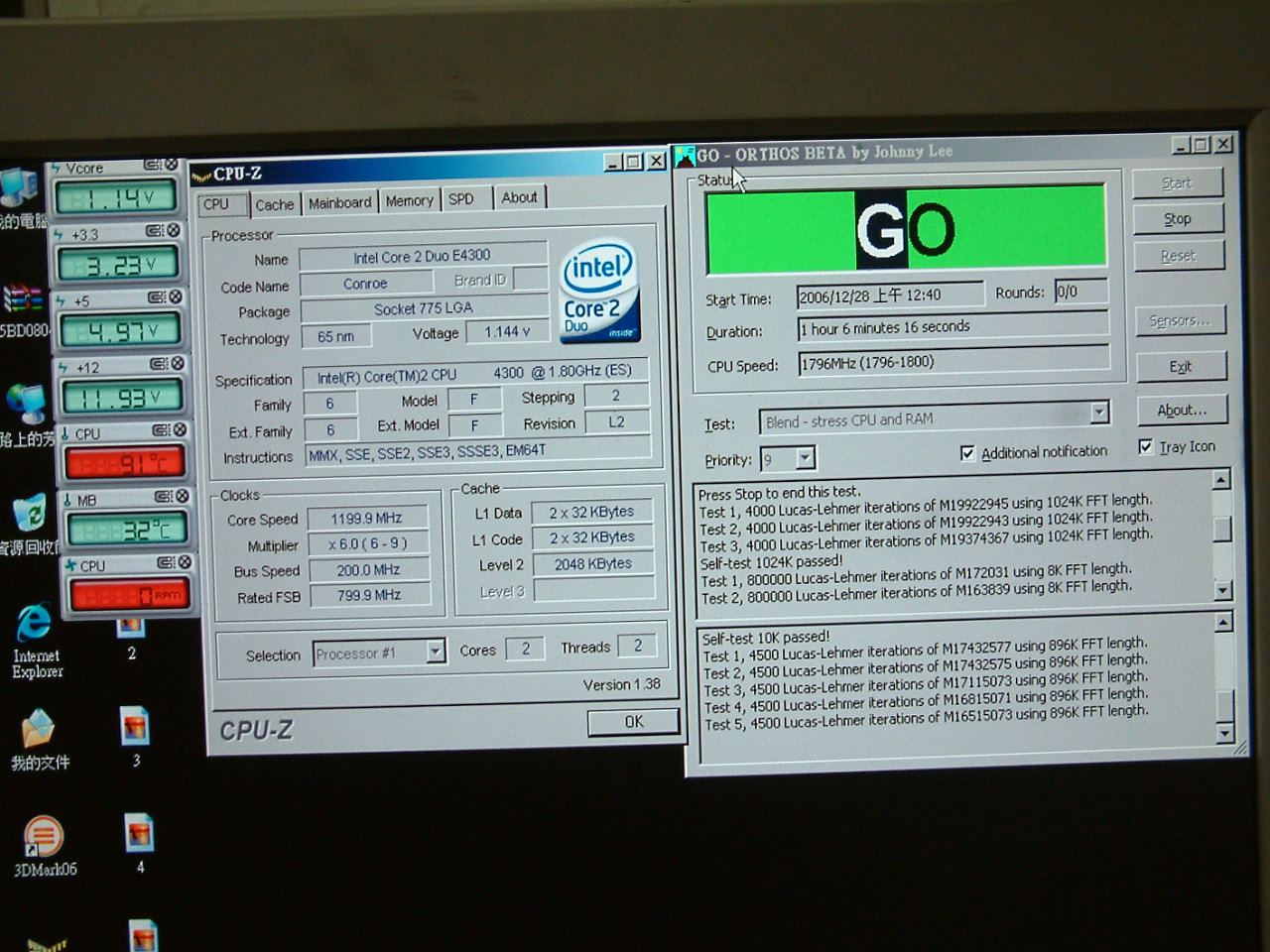Click the Exit button in Orthos
This screenshot has height=952, width=1270.
(x=1181, y=367)
